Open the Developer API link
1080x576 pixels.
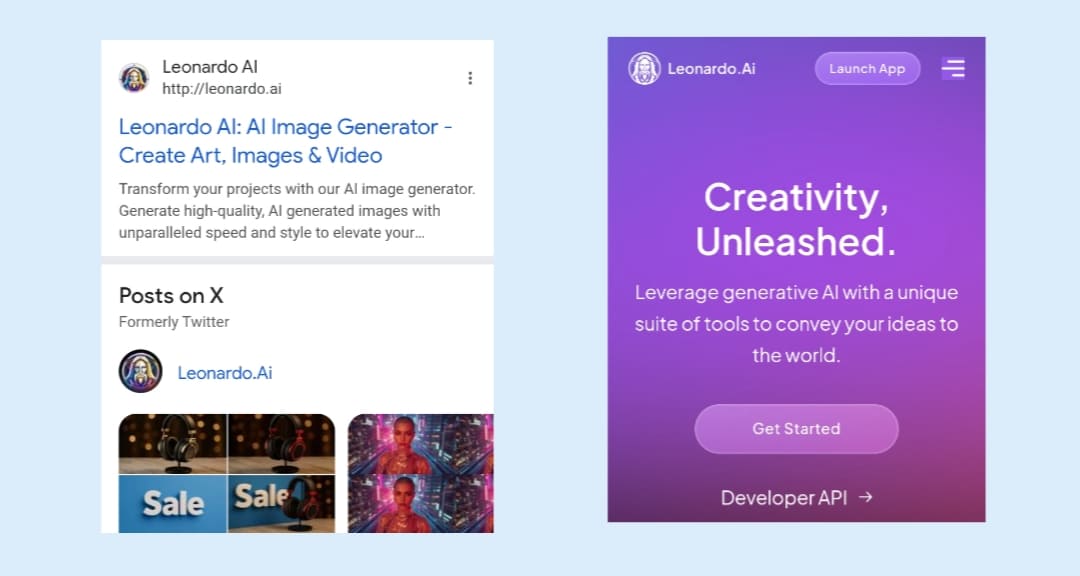point(784,498)
